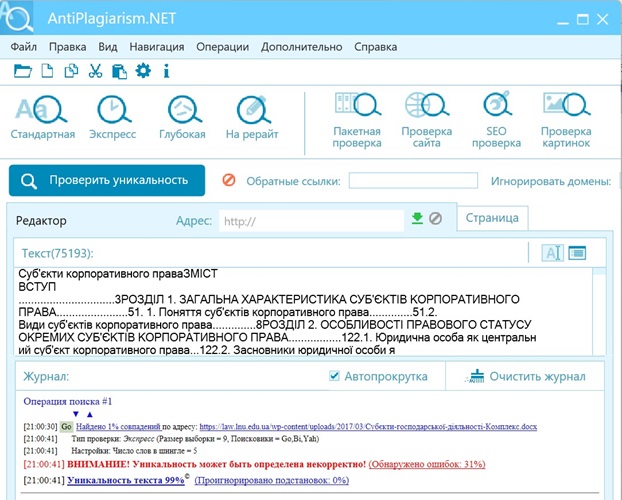Open the Правка menu
Image resolution: width=622 pixels, height=500 pixels.
67,47
